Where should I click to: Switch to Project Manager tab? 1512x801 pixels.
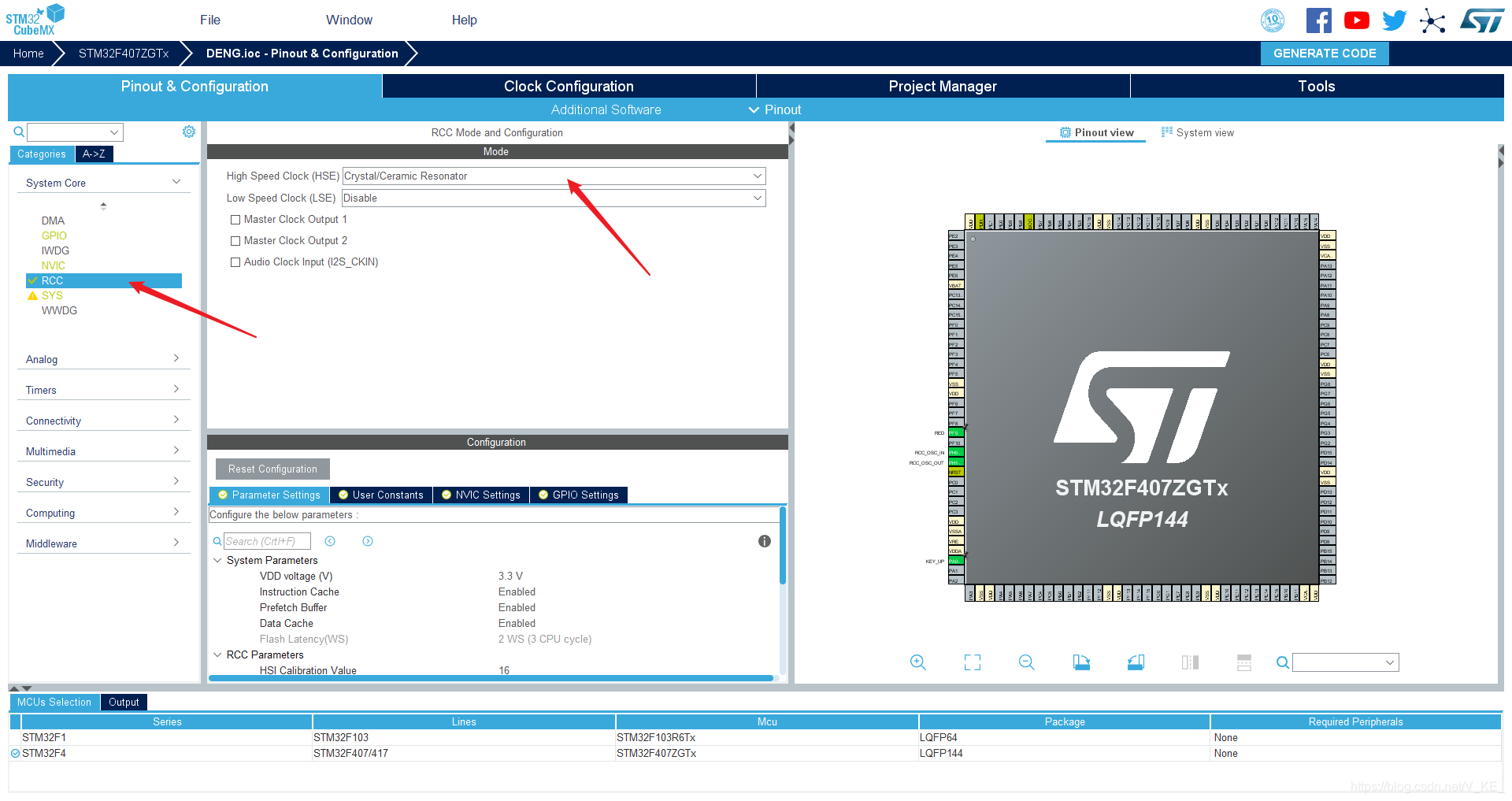943,86
